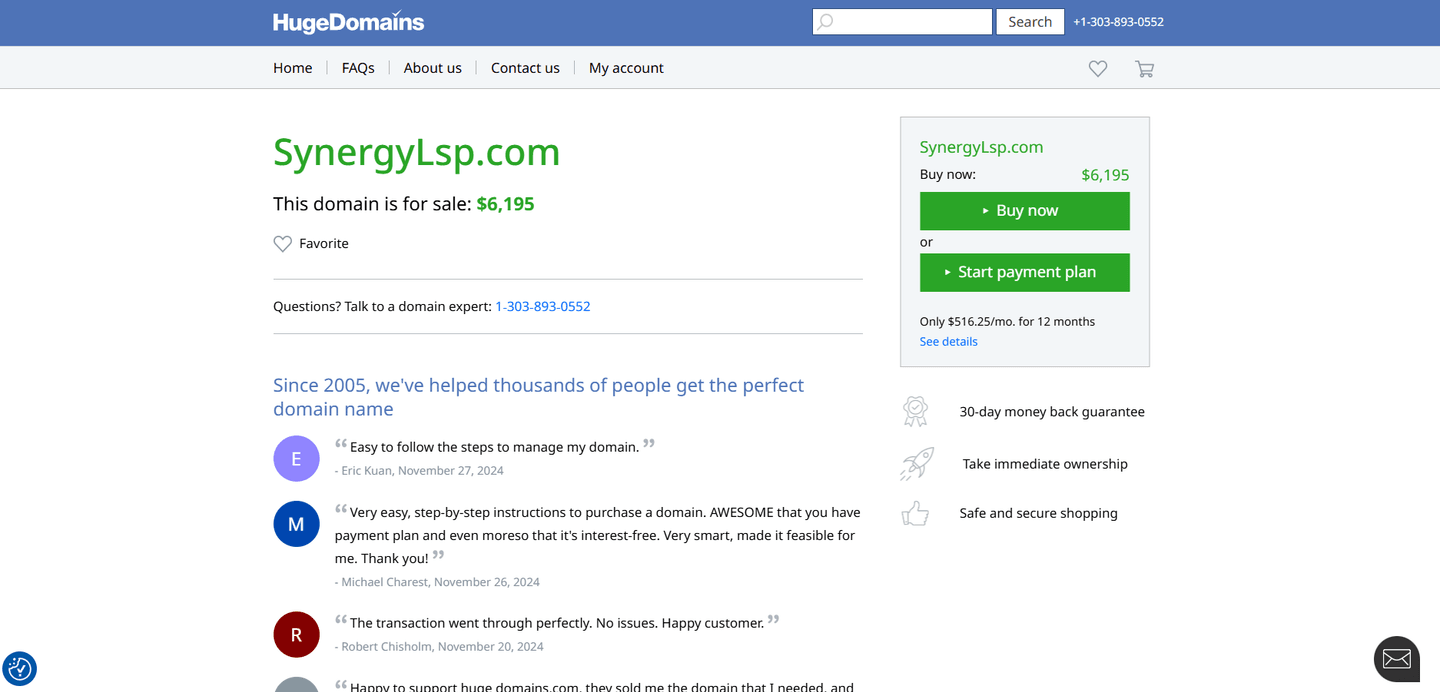The height and width of the screenshot is (692, 1440).
Task: Go to the Contact us page
Action: pos(525,67)
